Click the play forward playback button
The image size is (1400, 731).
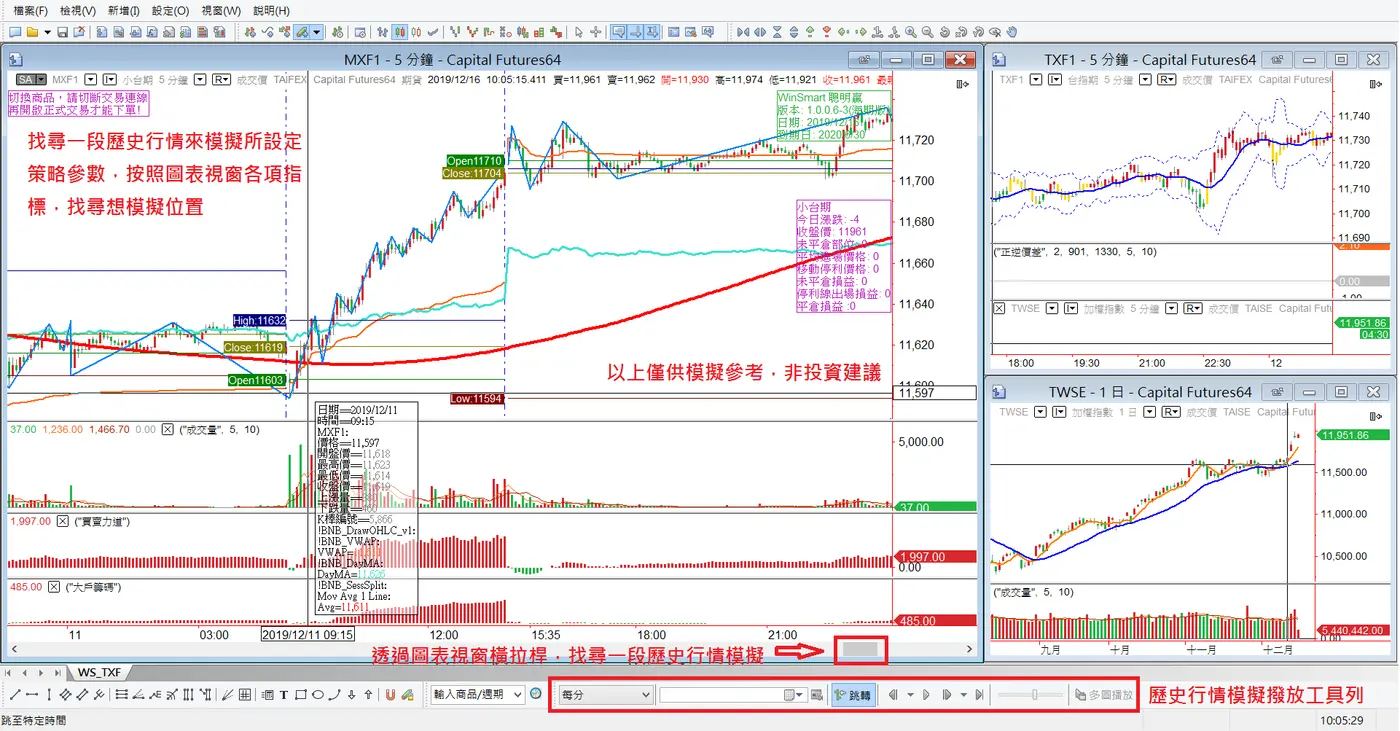[x=926, y=695]
